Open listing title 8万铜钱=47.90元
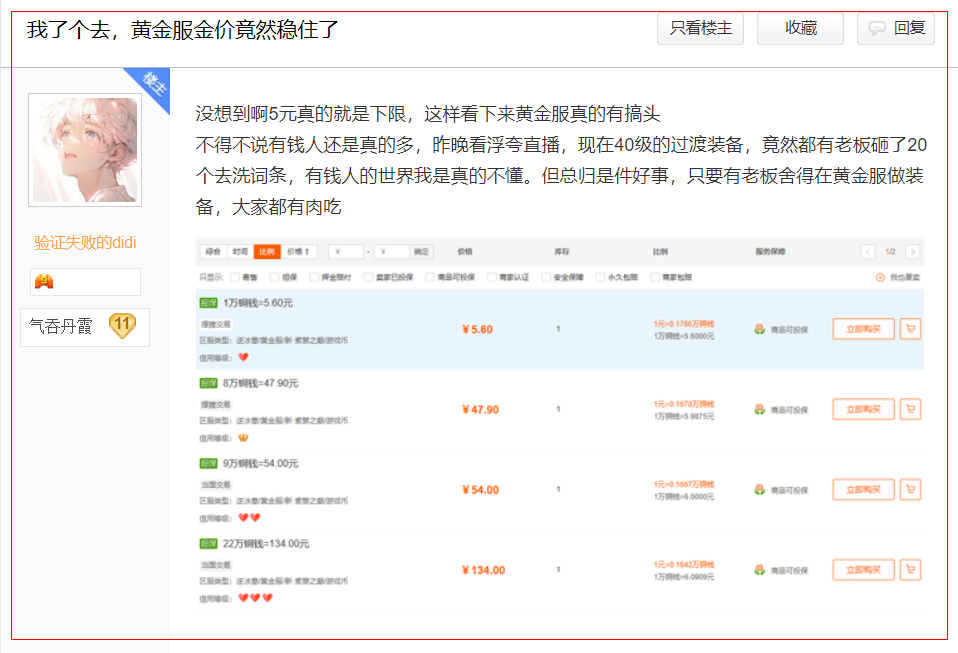The image size is (958, 653). 260,383
